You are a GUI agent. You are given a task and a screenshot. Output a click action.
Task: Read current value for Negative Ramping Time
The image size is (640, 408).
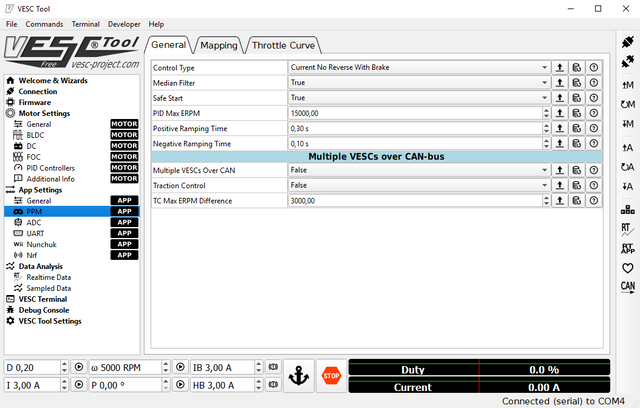560,144
